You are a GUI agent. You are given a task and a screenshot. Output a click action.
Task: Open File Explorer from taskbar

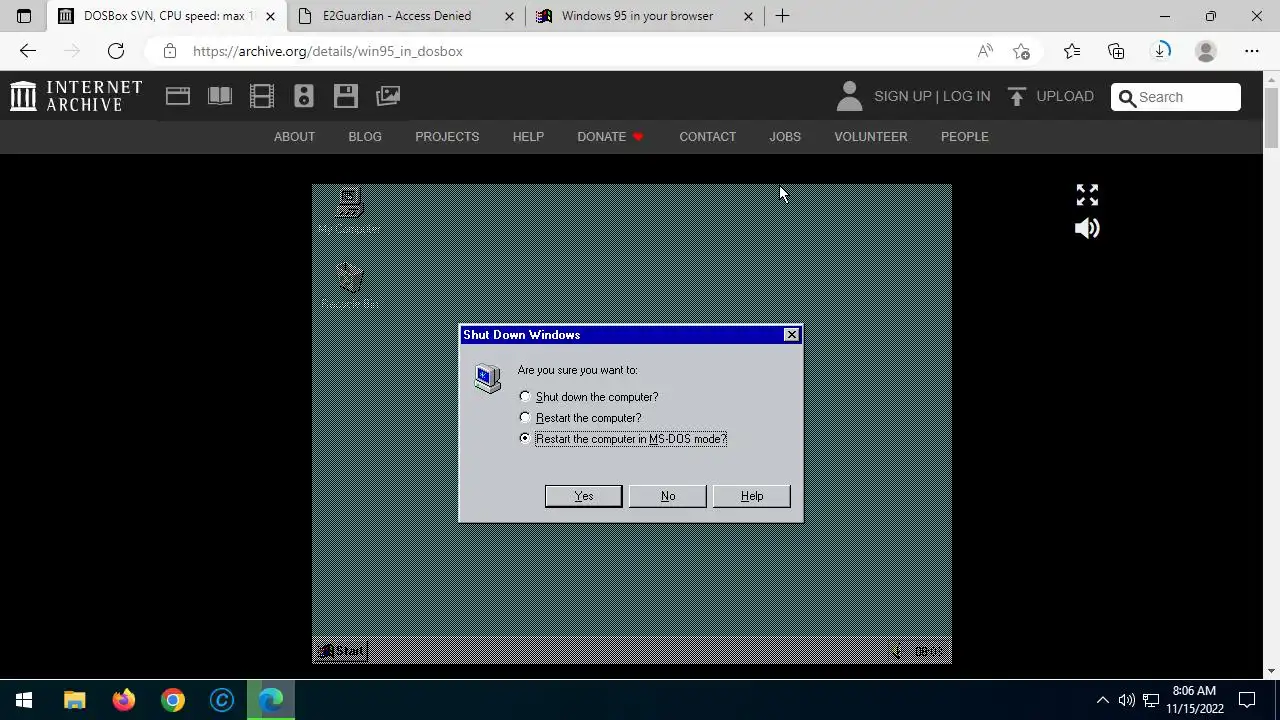coord(75,700)
